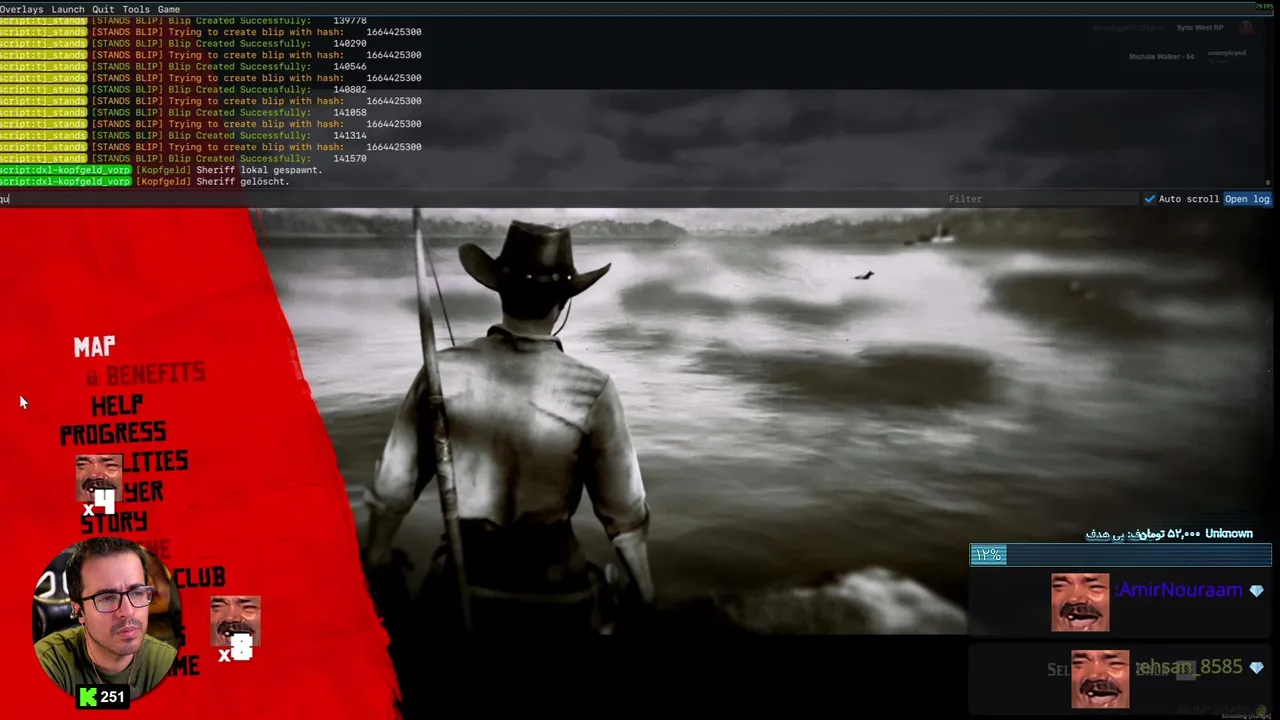Open the Launch console menu

(x=67, y=9)
